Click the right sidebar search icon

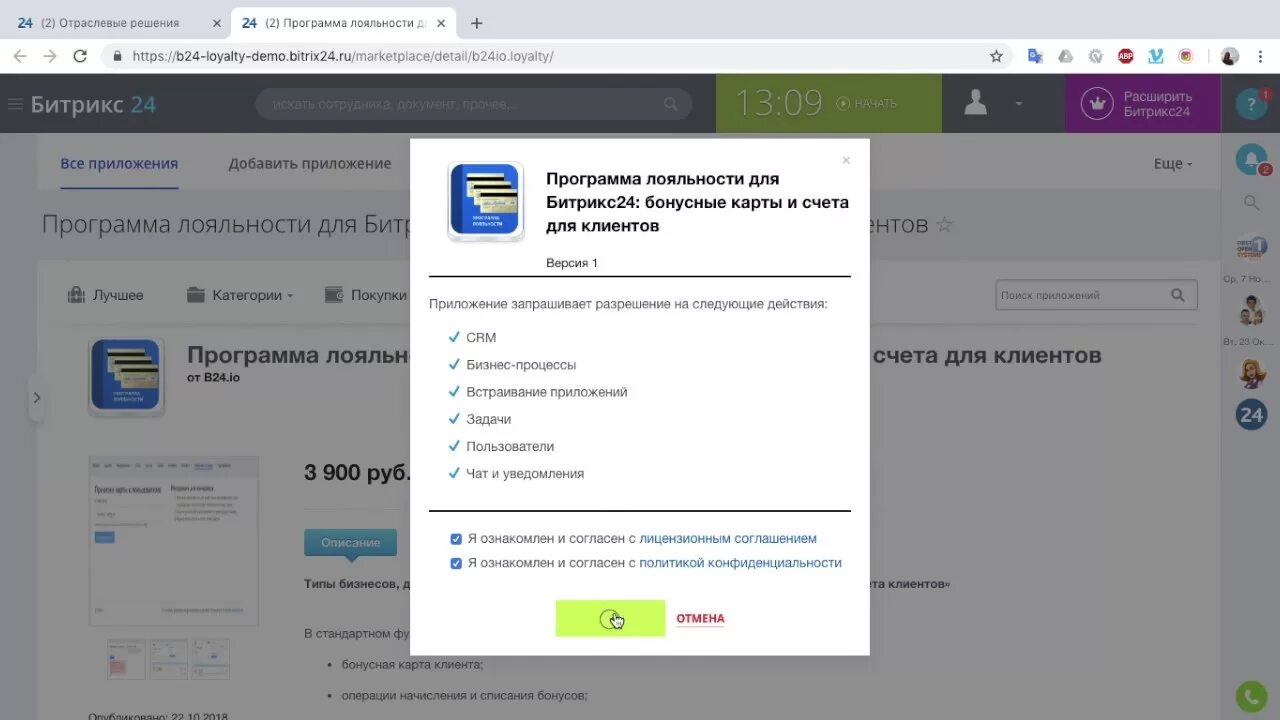click(x=1251, y=203)
